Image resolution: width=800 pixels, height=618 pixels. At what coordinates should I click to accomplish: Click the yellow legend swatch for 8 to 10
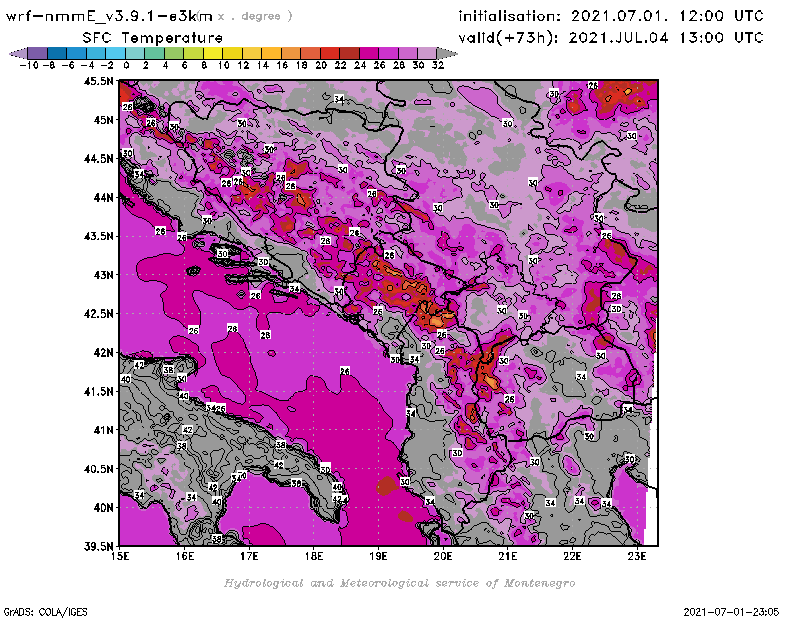(x=213, y=53)
